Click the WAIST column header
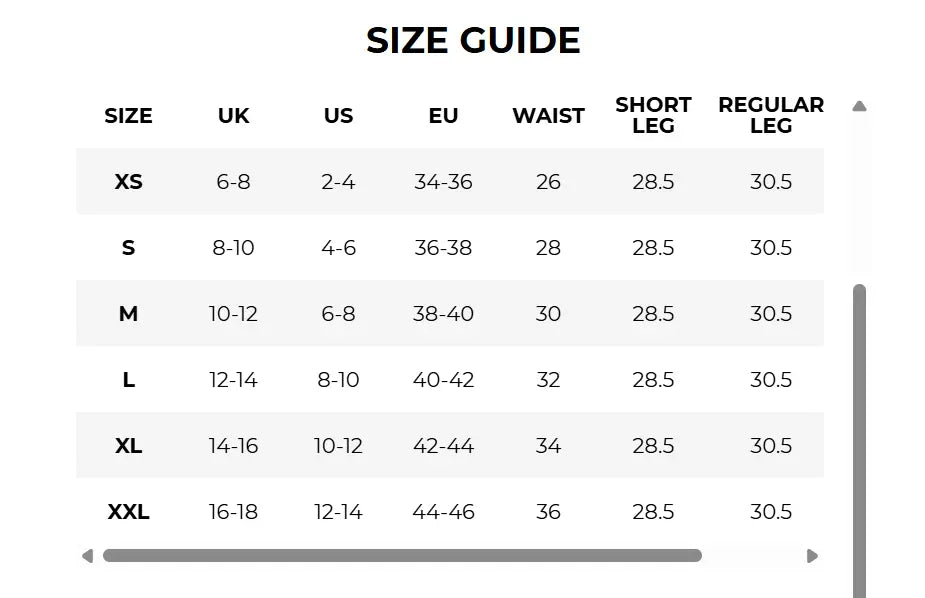This screenshot has width=925, height=598. tap(548, 116)
